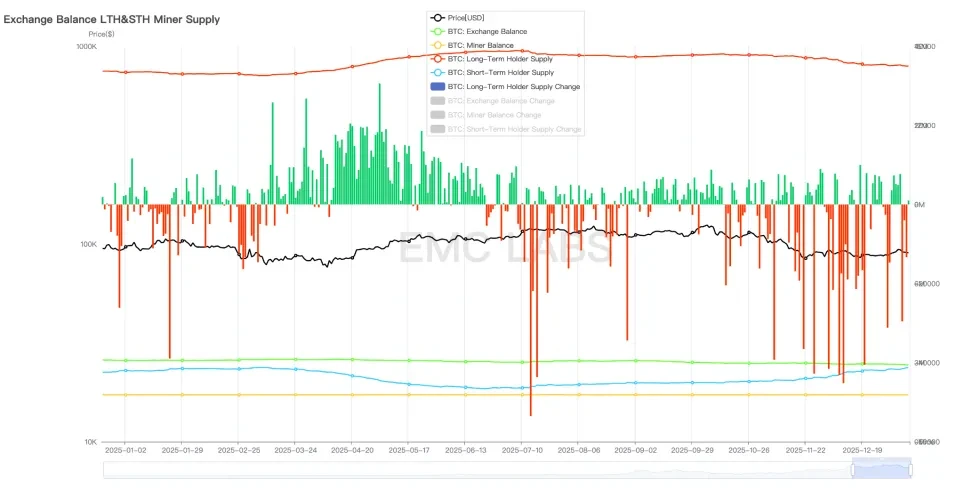964x494 pixels.
Task: Click the chart title Exchange Balance LTH&STH Miner Supply
Action: pos(112,19)
